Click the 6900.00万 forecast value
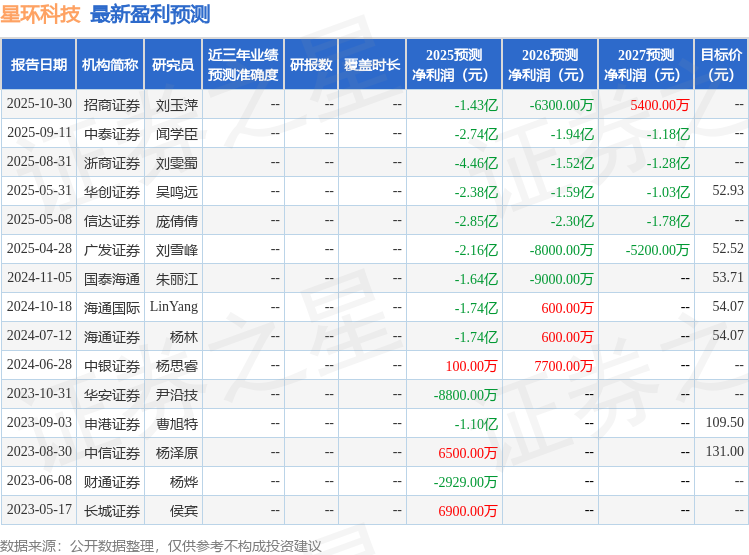This screenshot has height=555, width=749. tap(468, 511)
